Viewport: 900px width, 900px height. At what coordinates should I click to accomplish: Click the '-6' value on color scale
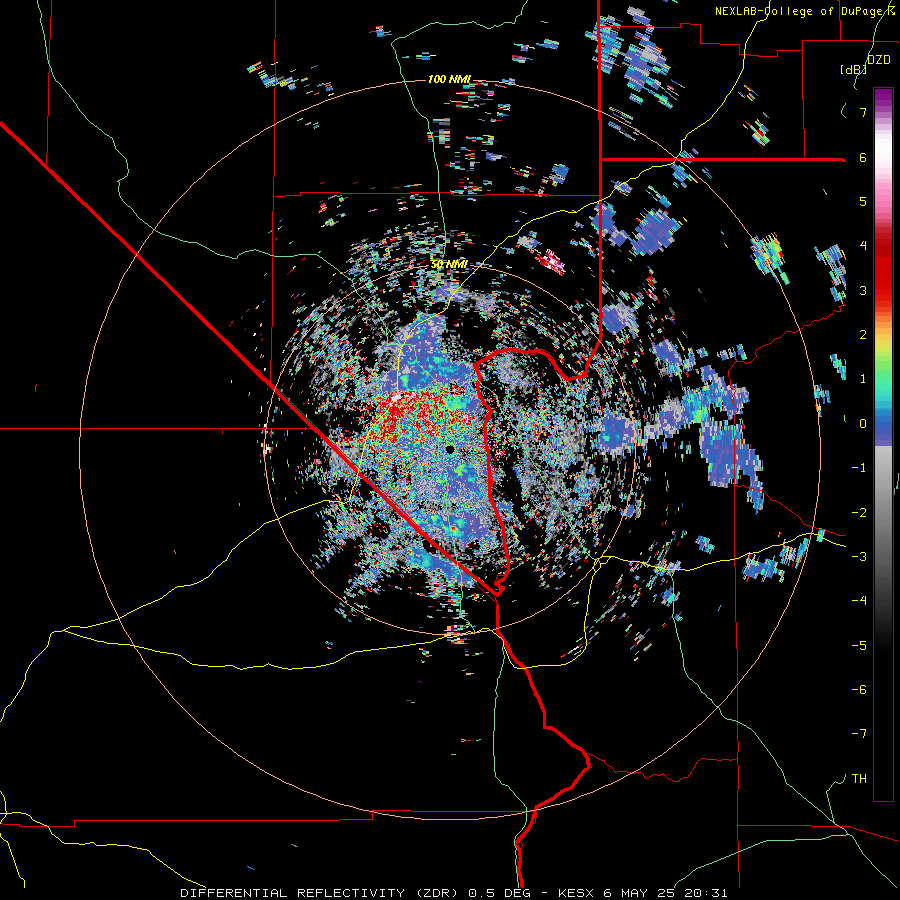[x=859, y=690]
